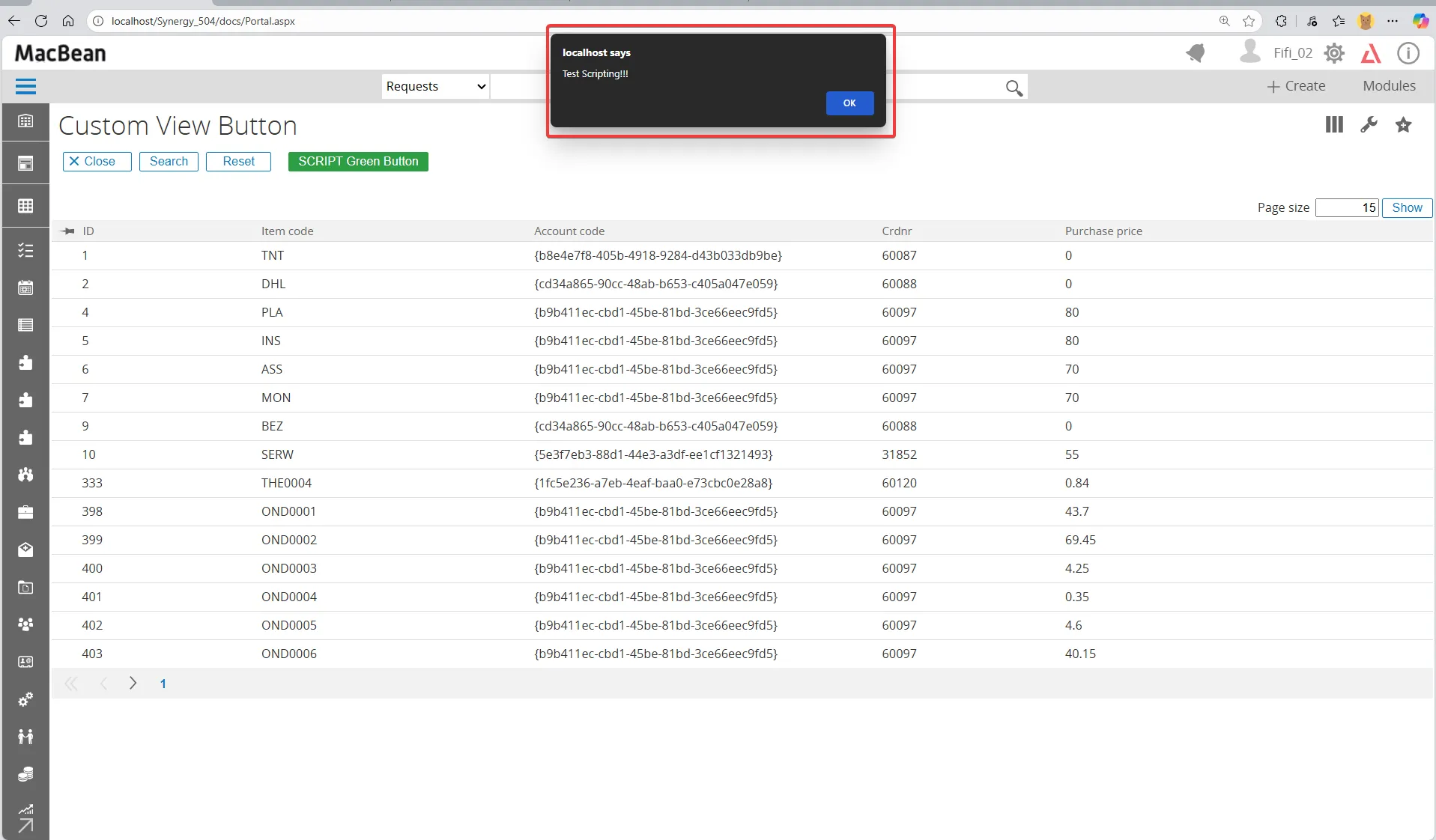The width and height of the screenshot is (1436, 840).
Task: Open the wrench customize icon
Action: click(1369, 124)
